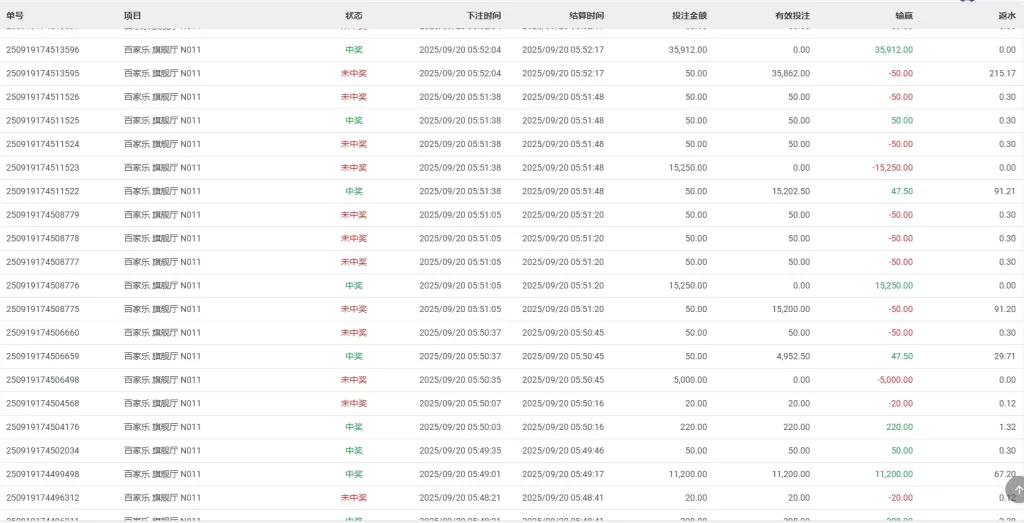Viewport: 1024px width, 523px height.
Task: Click the 单号 column header
Action: (x=15, y=16)
